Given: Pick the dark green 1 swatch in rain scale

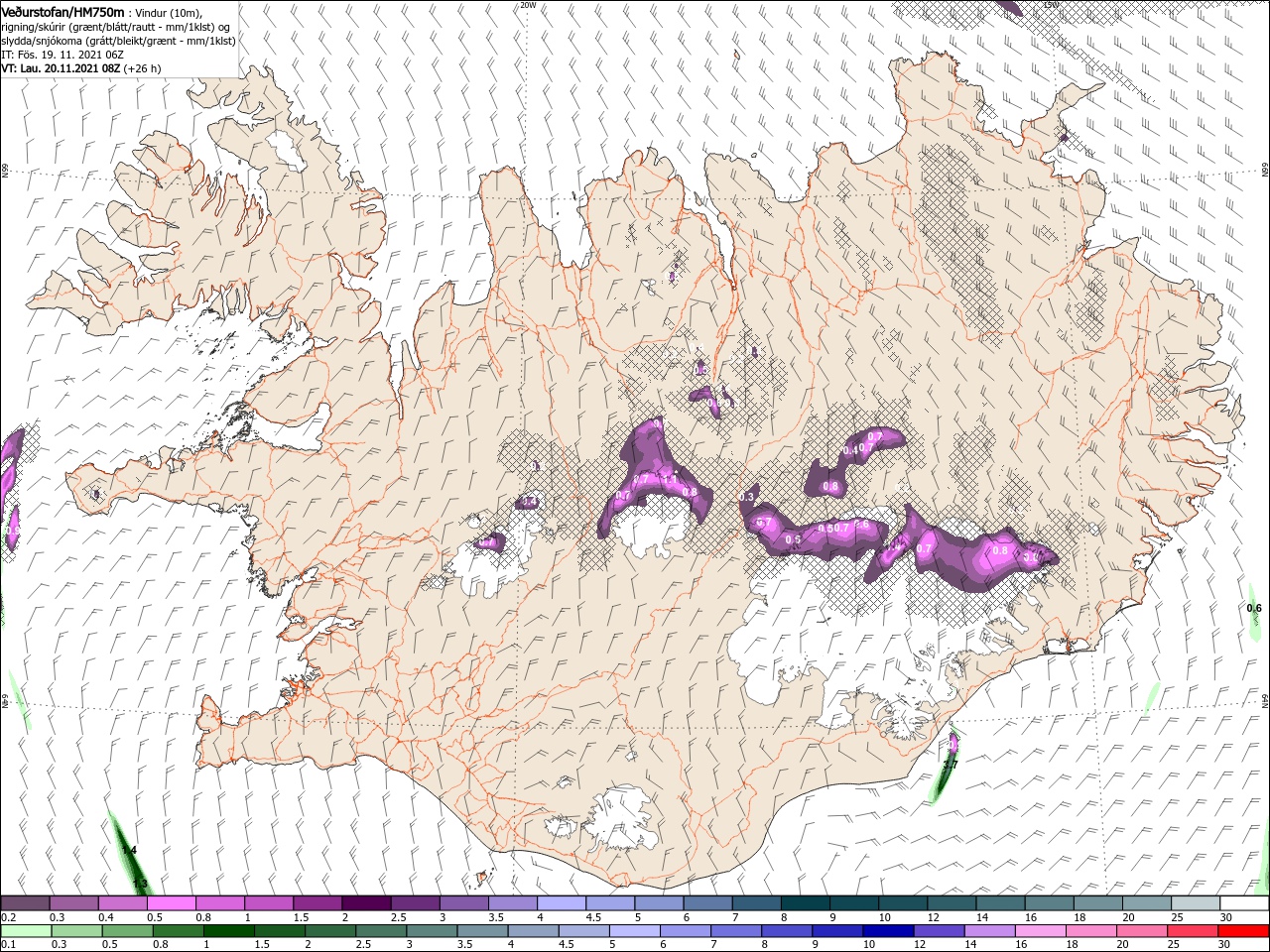Looking at the screenshot, I should (x=228, y=931).
